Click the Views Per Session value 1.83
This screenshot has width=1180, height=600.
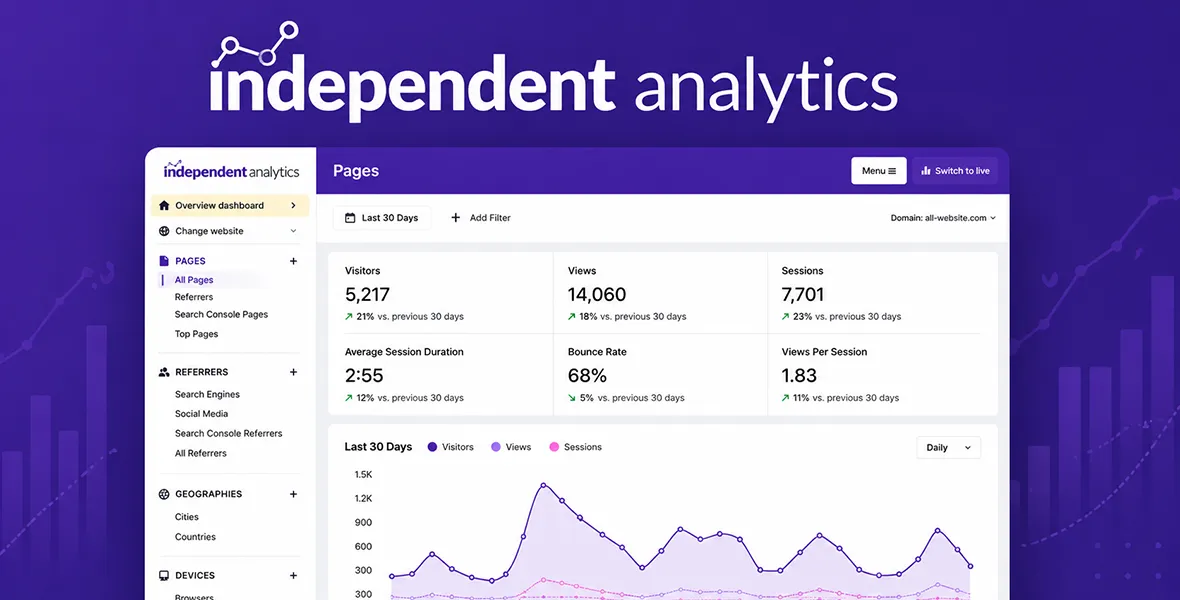[x=799, y=376]
